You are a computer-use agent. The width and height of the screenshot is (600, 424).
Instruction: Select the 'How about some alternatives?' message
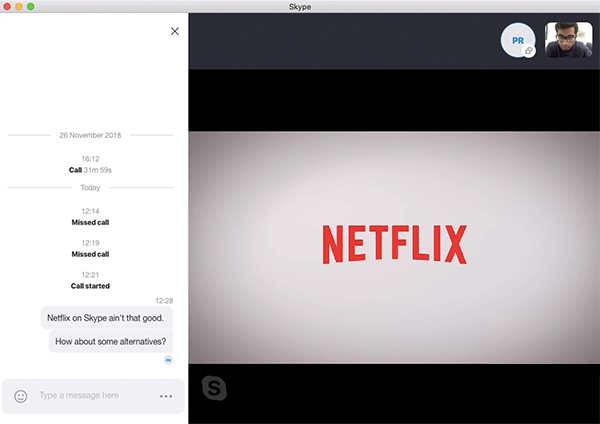coord(112,342)
